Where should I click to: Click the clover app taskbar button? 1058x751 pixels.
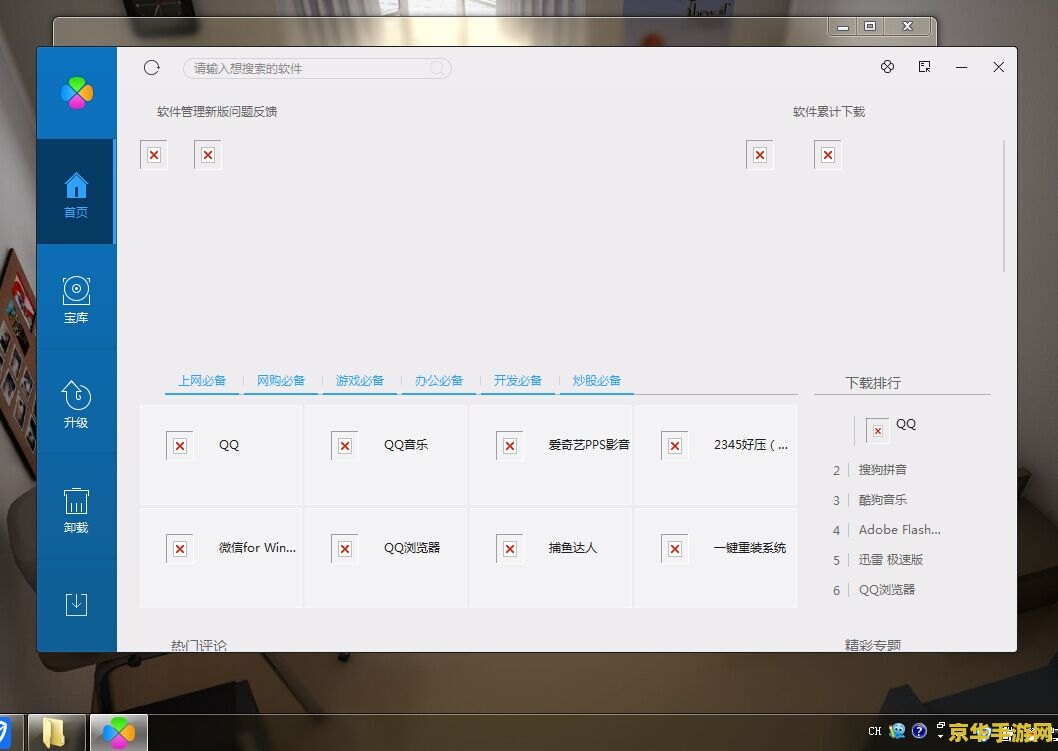(x=118, y=732)
